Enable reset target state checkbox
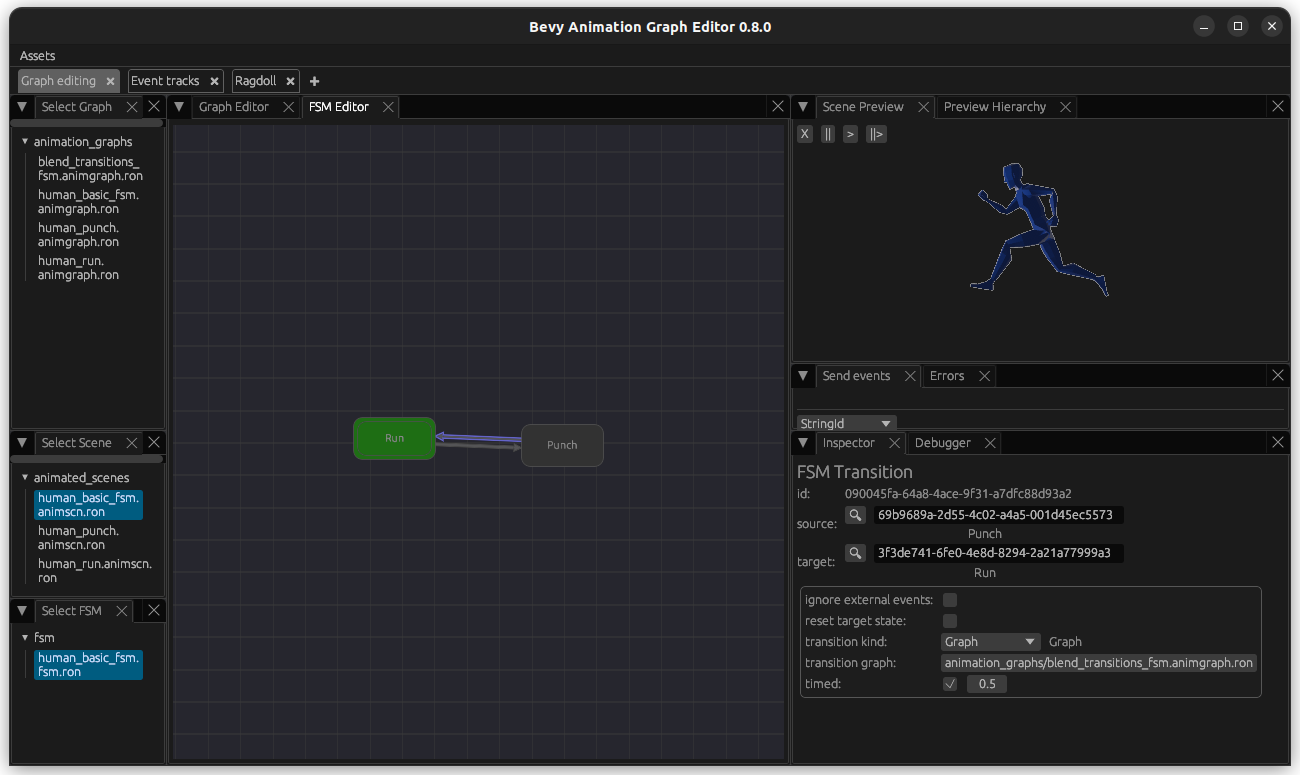 pyautogui.click(x=950, y=621)
